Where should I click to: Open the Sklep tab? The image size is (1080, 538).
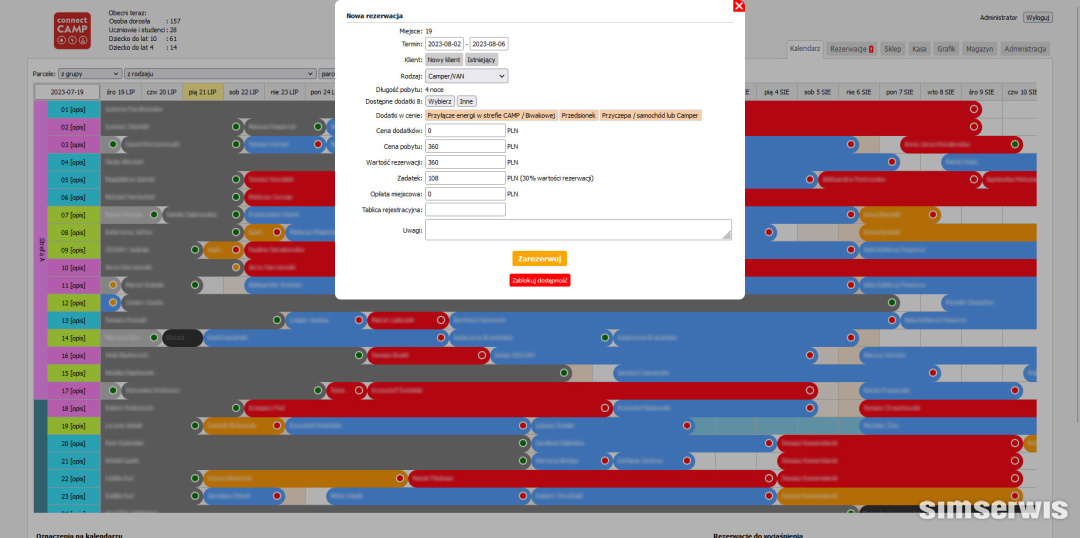(893, 50)
